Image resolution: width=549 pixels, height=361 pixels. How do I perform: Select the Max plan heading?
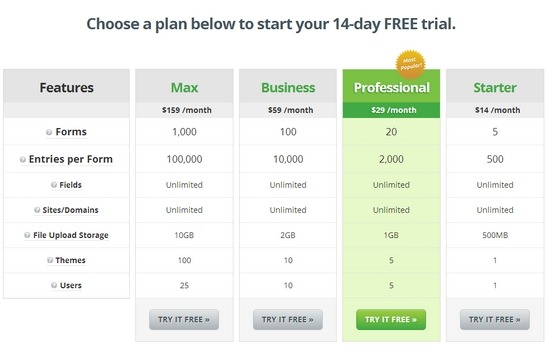point(185,88)
